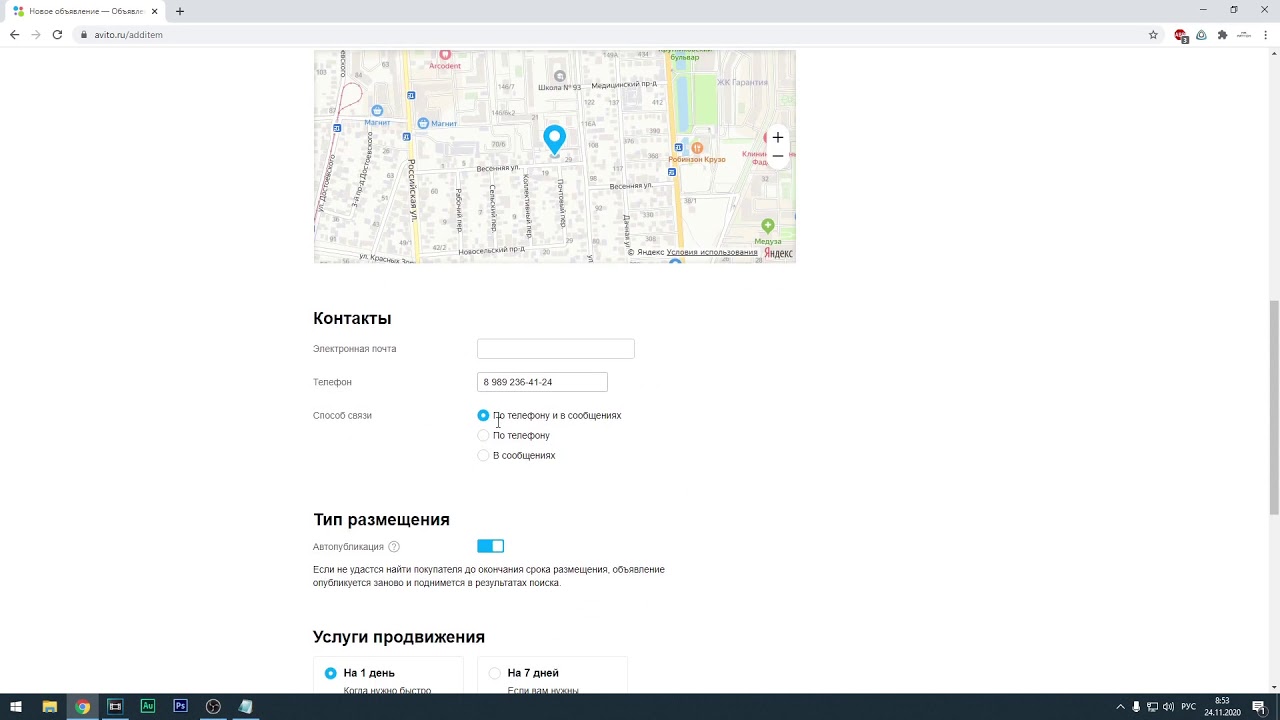Click the microphone tray icon

point(1136,707)
